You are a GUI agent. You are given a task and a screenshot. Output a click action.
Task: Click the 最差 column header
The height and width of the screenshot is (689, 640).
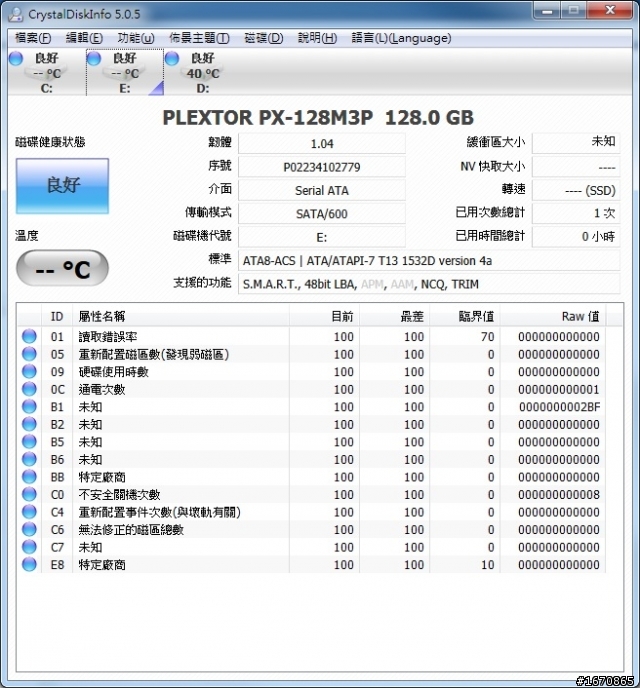pyautogui.click(x=395, y=316)
